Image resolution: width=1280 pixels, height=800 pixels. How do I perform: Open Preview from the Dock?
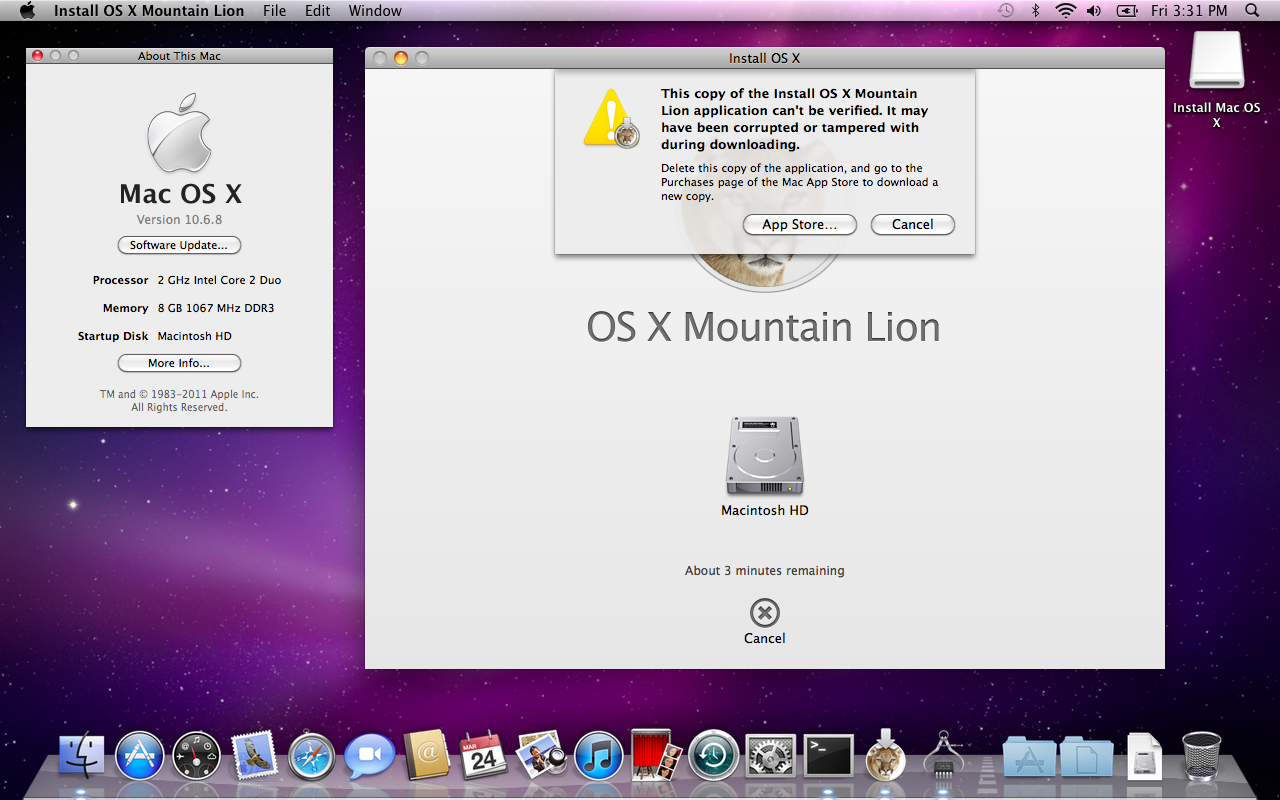tap(541, 756)
